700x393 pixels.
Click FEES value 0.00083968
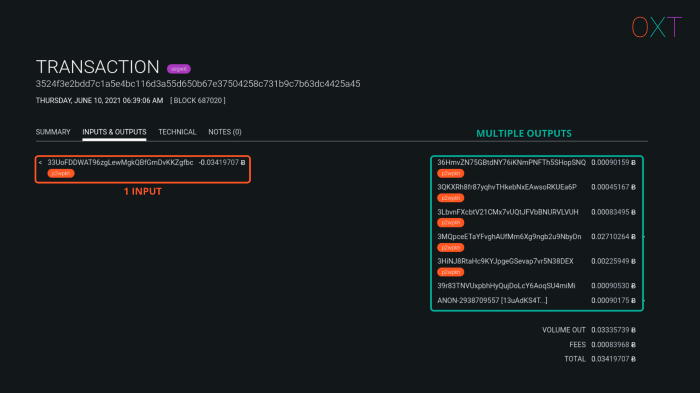click(x=613, y=345)
